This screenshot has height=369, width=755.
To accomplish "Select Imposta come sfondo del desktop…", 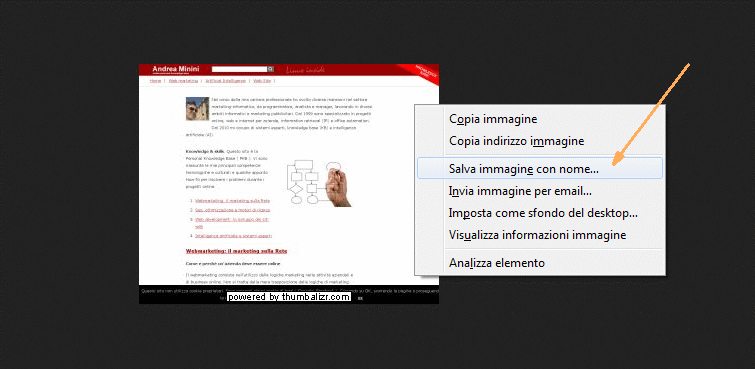I will pos(540,213).
